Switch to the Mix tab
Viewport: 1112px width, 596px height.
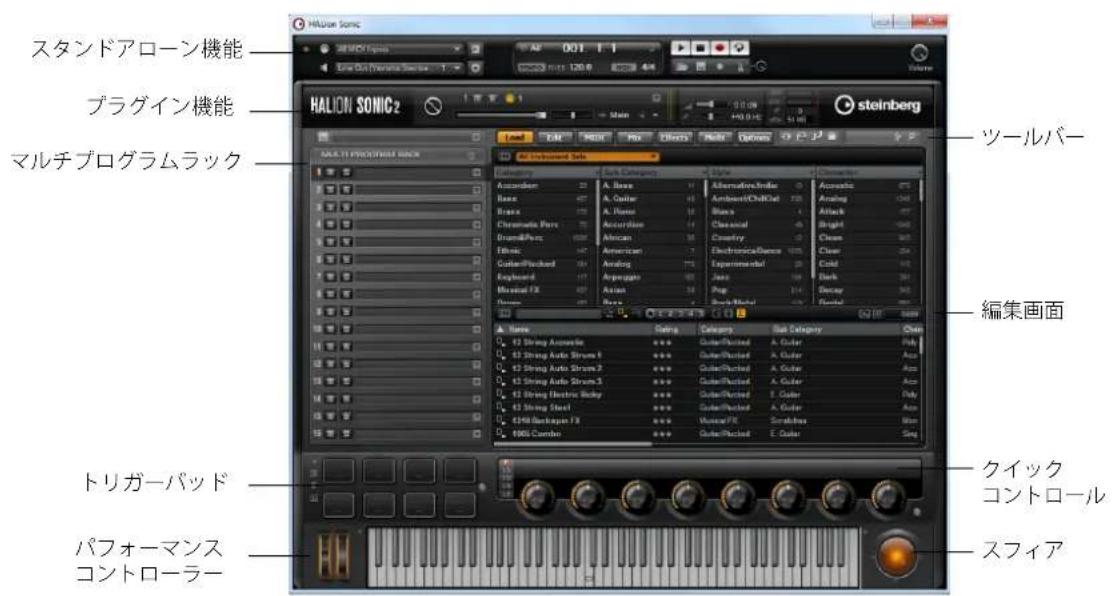pyautogui.click(x=634, y=137)
